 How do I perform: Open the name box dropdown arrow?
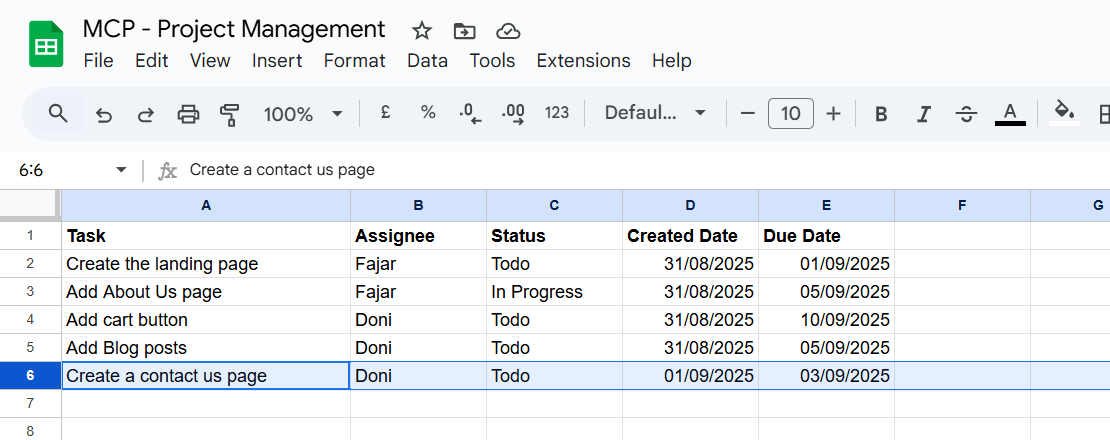(121, 170)
